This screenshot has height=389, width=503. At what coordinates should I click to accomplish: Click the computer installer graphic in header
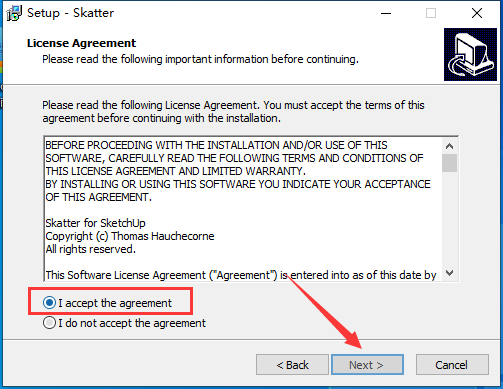click(x=470, y=54)
